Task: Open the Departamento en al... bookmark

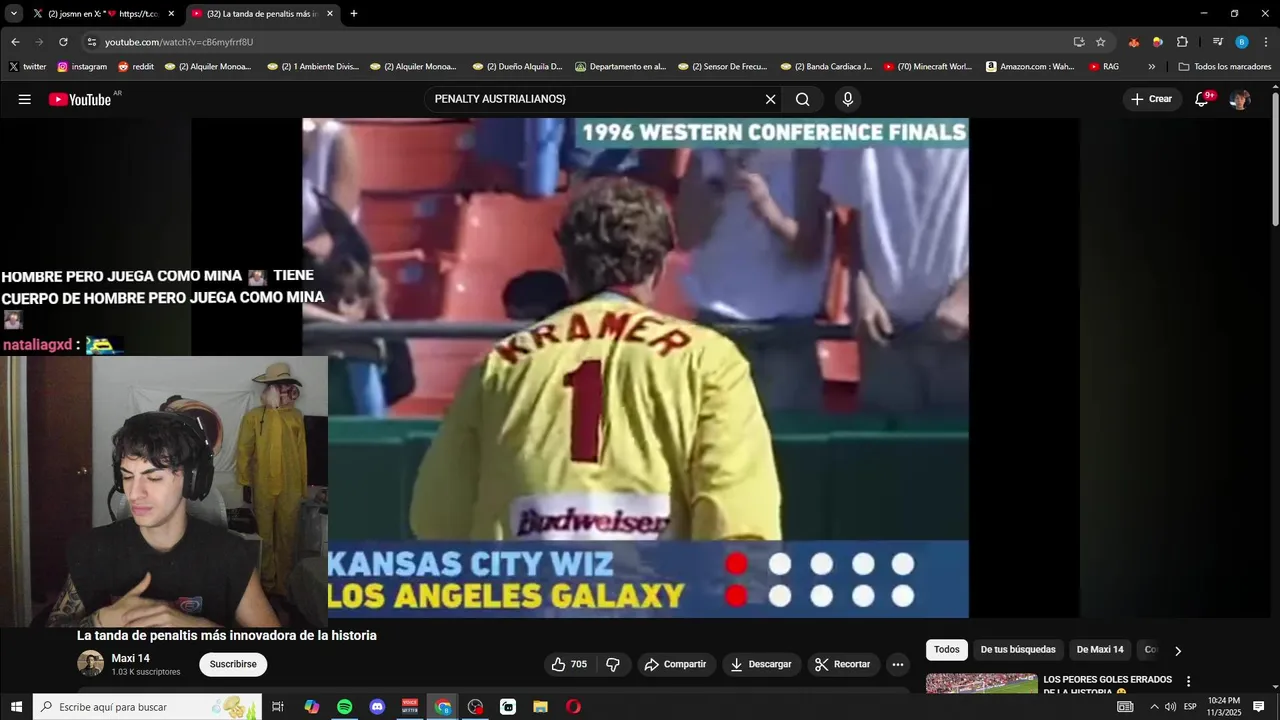Action: [620, 67]
